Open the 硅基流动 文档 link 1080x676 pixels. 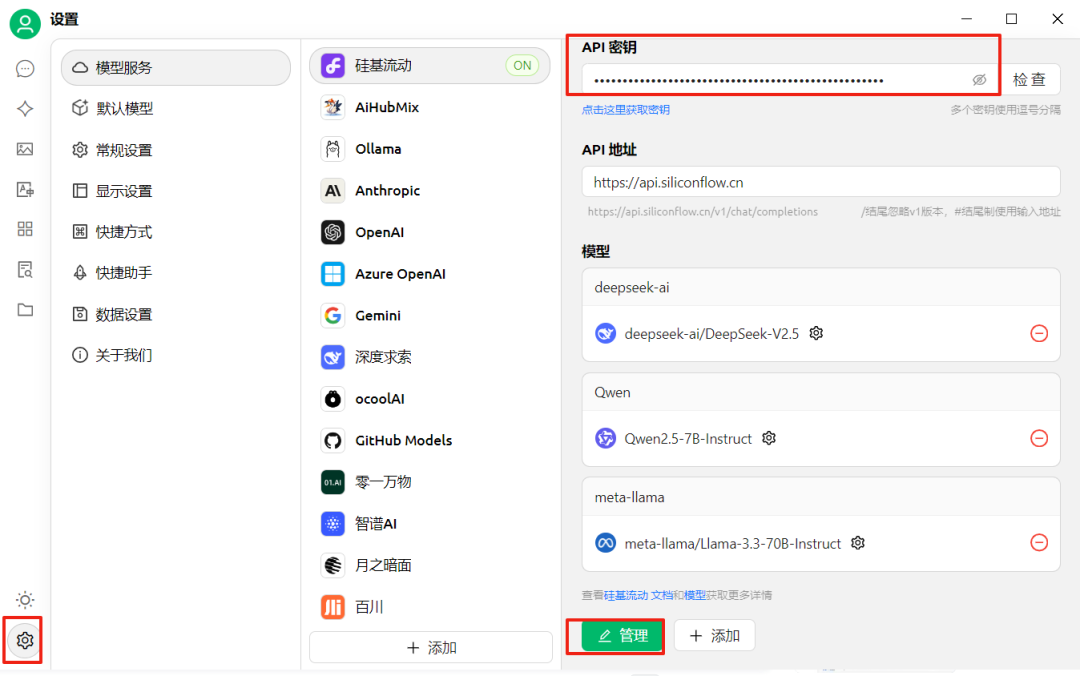coord(638,595)
